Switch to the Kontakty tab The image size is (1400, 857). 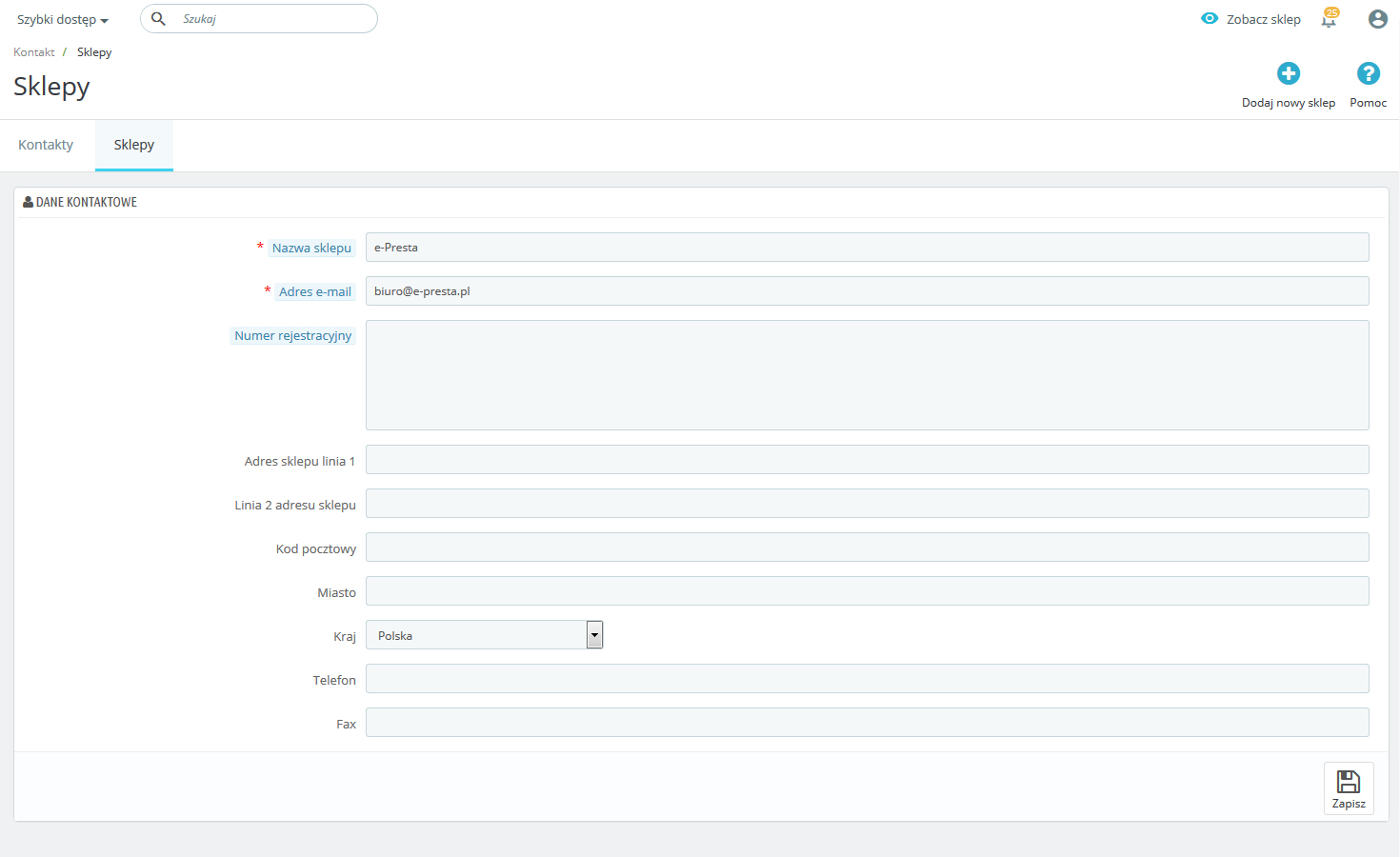pyautogui.click(x=46, y=145)
